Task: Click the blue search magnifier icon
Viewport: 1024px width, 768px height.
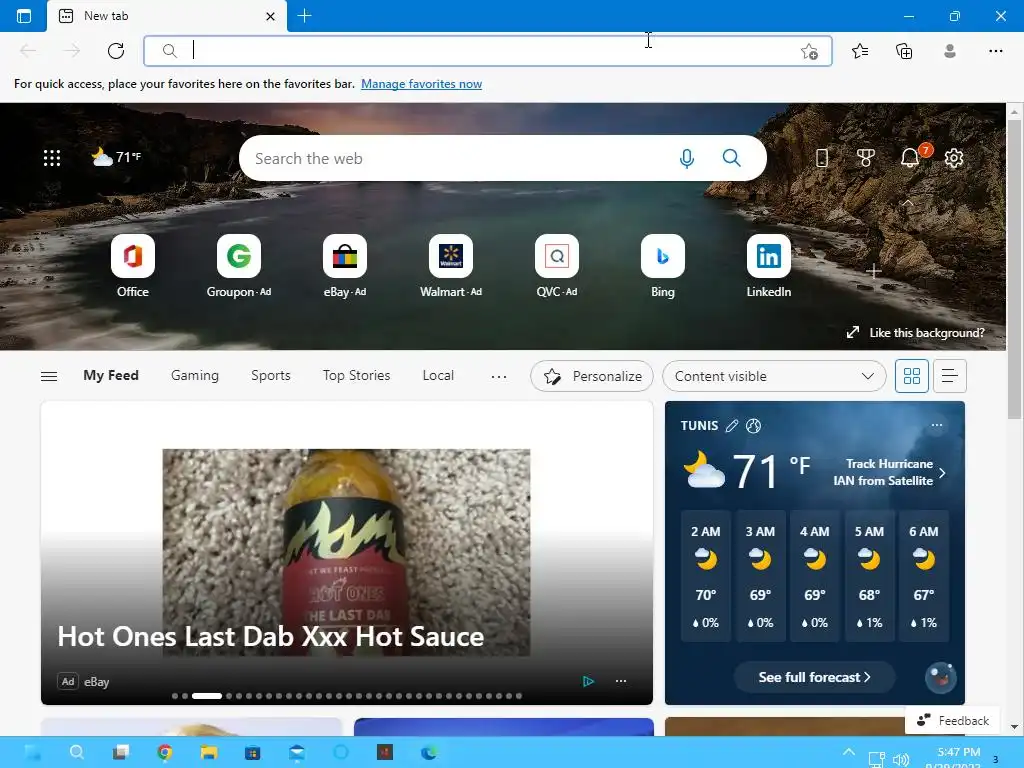Action: 731,158
